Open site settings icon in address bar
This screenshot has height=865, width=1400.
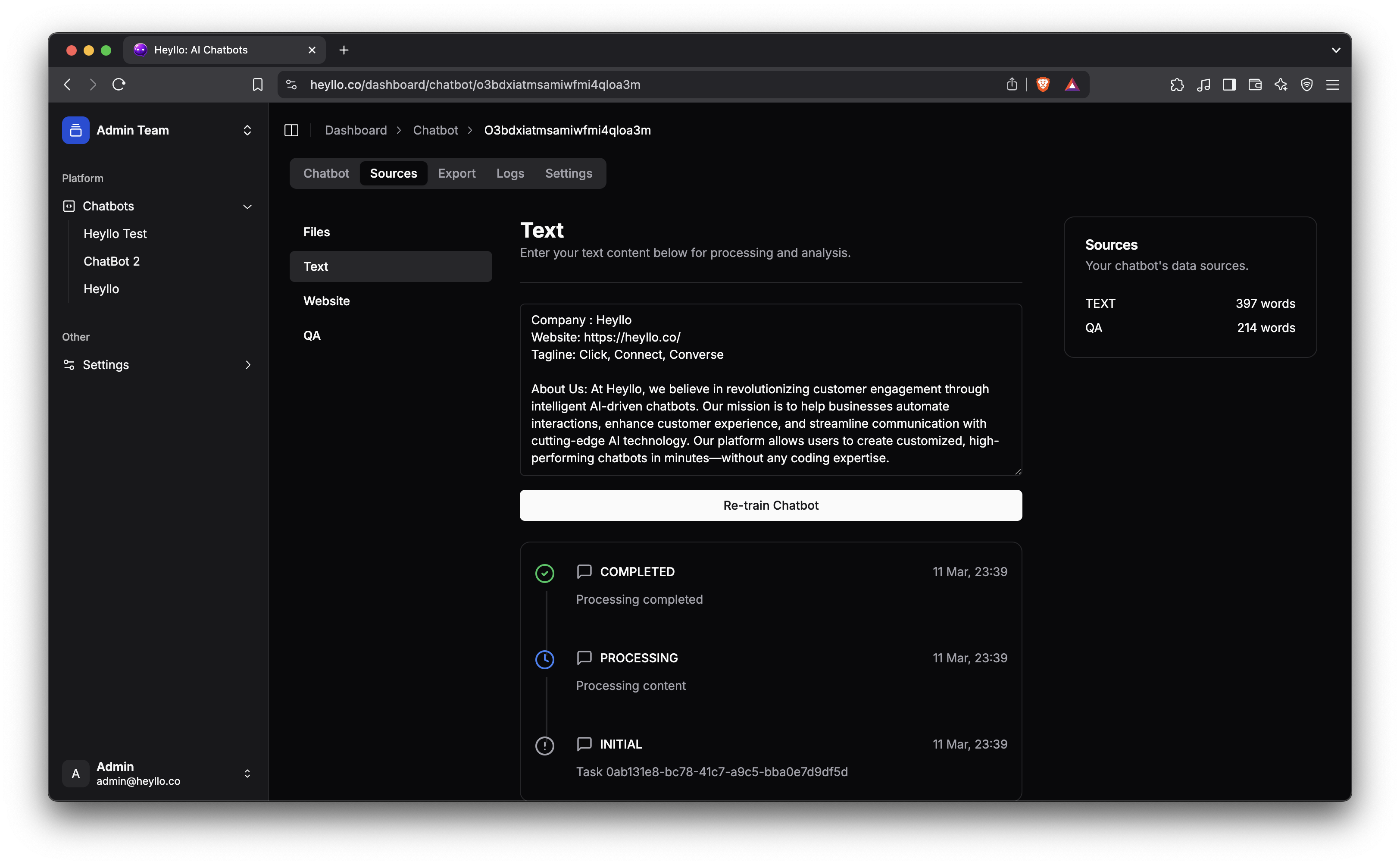pyautogui.click(x=291, y=85)
